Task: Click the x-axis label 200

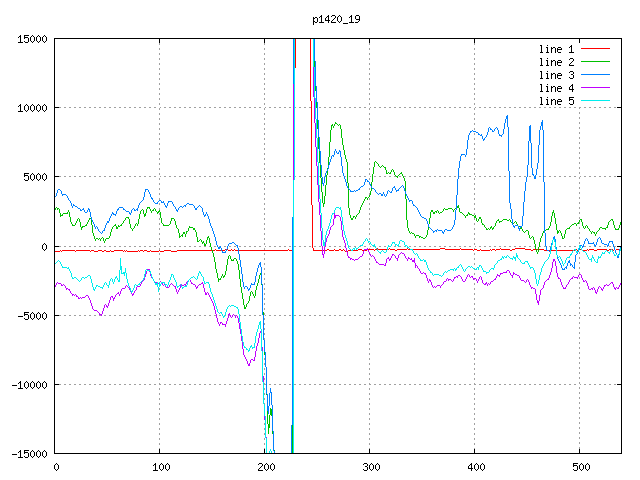Action: [x=266, y=467]
